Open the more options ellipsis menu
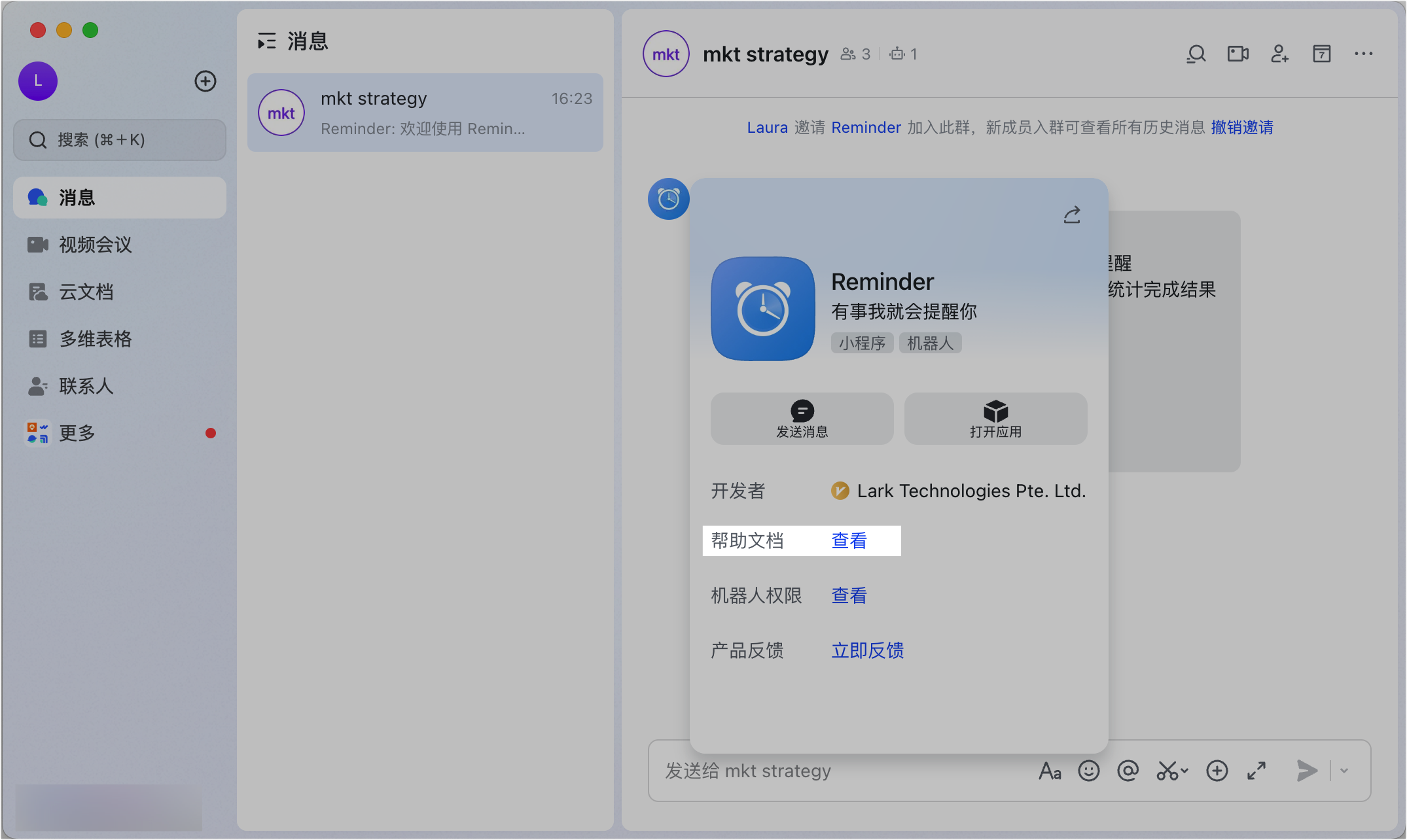 1364,54
